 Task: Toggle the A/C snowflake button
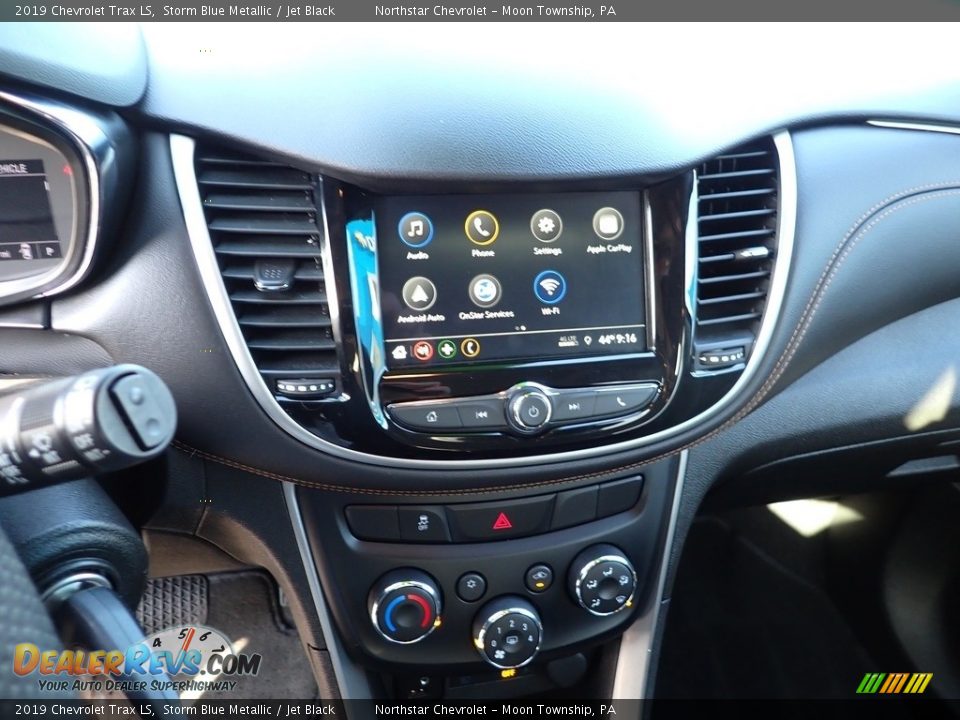(x=471, y=587)
